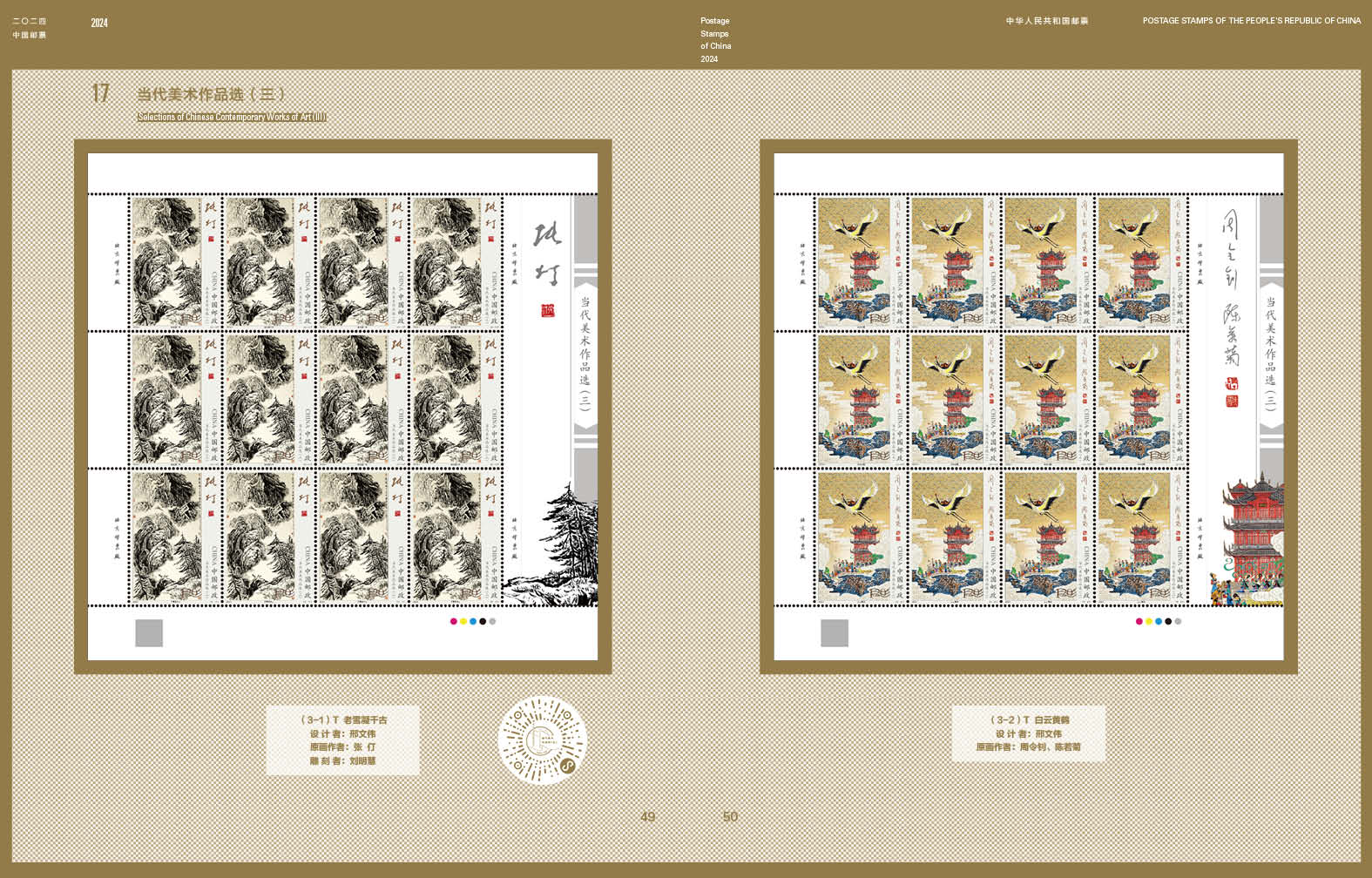Screen dimensions: 1372x878
Task: Go to page number 50
Action: (x=730, y=817)
